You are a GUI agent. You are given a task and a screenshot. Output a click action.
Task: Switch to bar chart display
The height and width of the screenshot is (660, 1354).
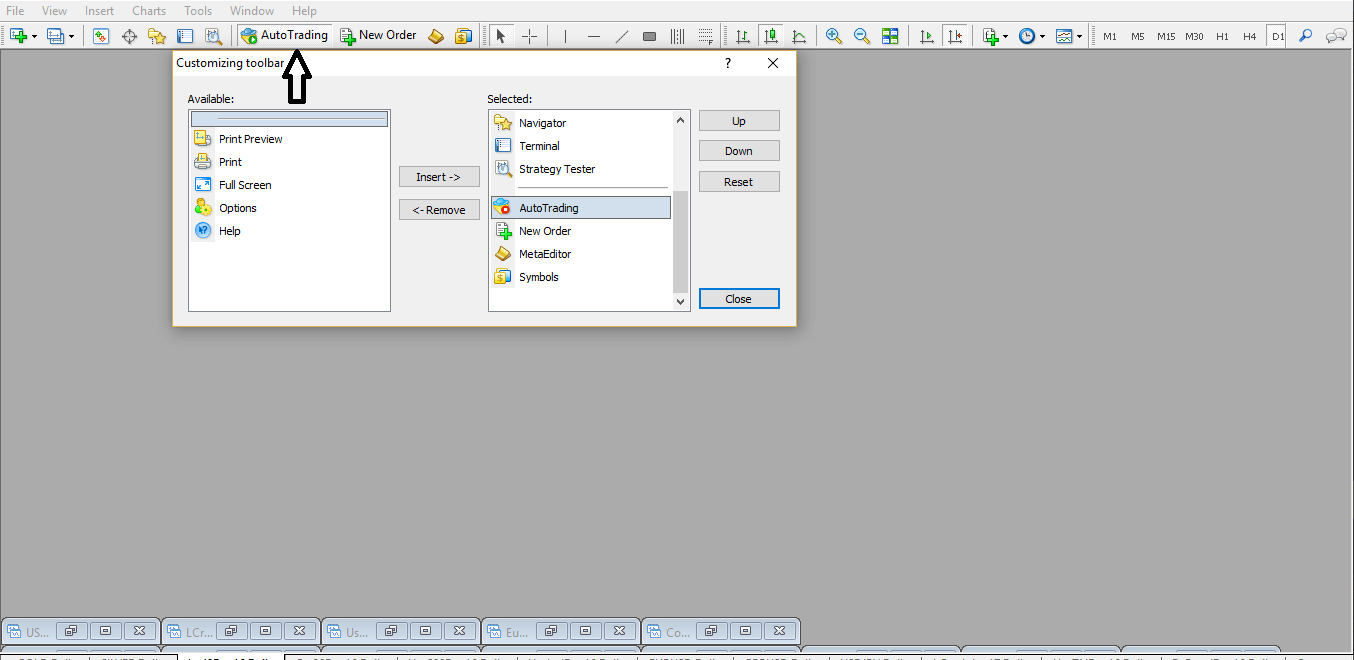click(x=742, y=36)
